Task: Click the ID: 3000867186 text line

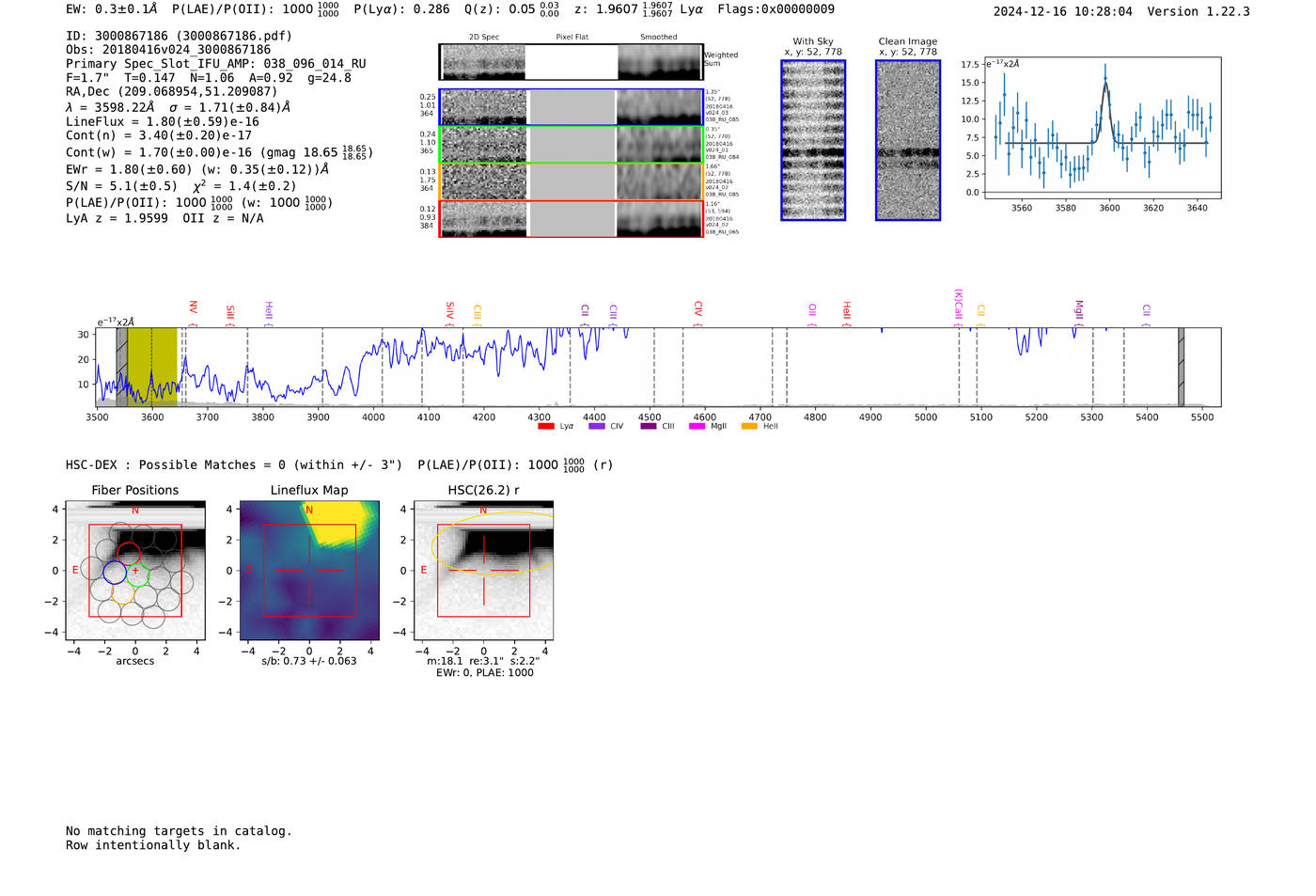Action: pos(179,36)
